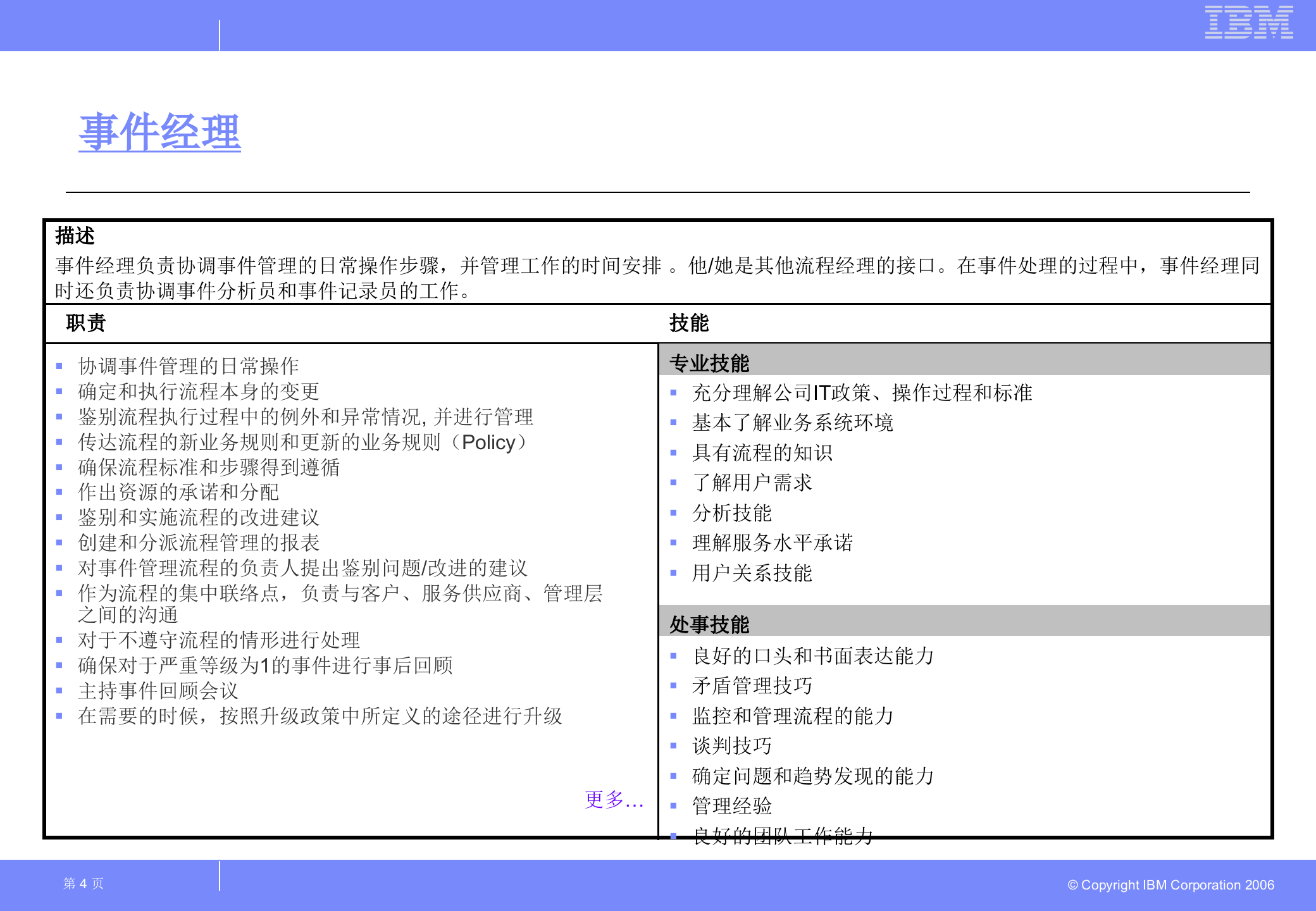Select the bullet icon before 主持事件回顾会议
The width and height of the screenshot is (1316, 911).
(x=60, y=691)
